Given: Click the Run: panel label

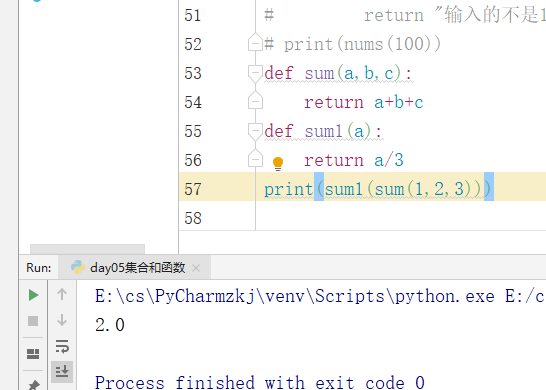Looking at the screenshot, I should point(39,268).
